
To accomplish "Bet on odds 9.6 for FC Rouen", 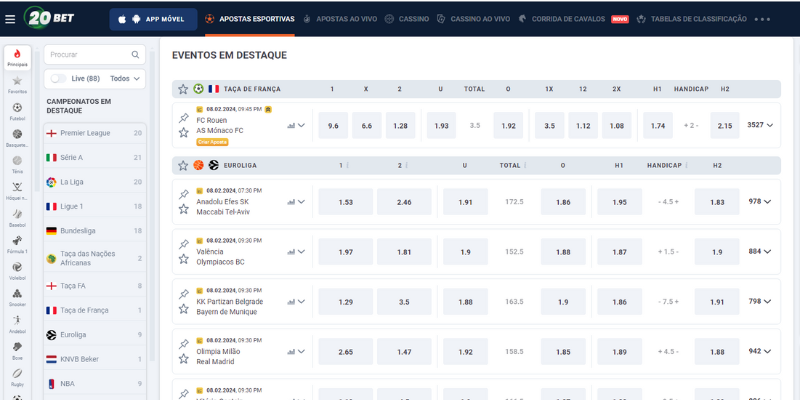I will pos(333,126).
